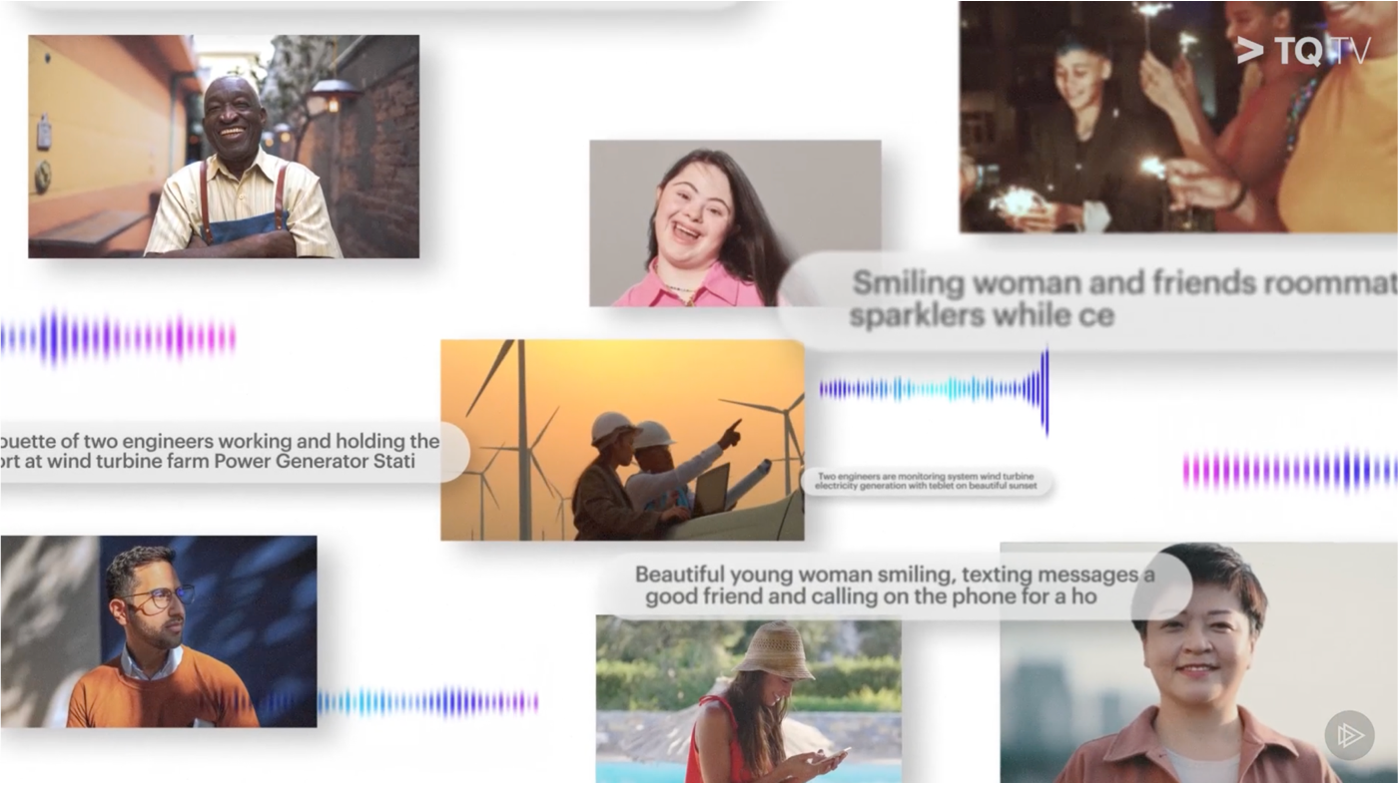Select the wind turbine engineers image
This screenshot has height=785, width=1399.
[x=622, y=440]
